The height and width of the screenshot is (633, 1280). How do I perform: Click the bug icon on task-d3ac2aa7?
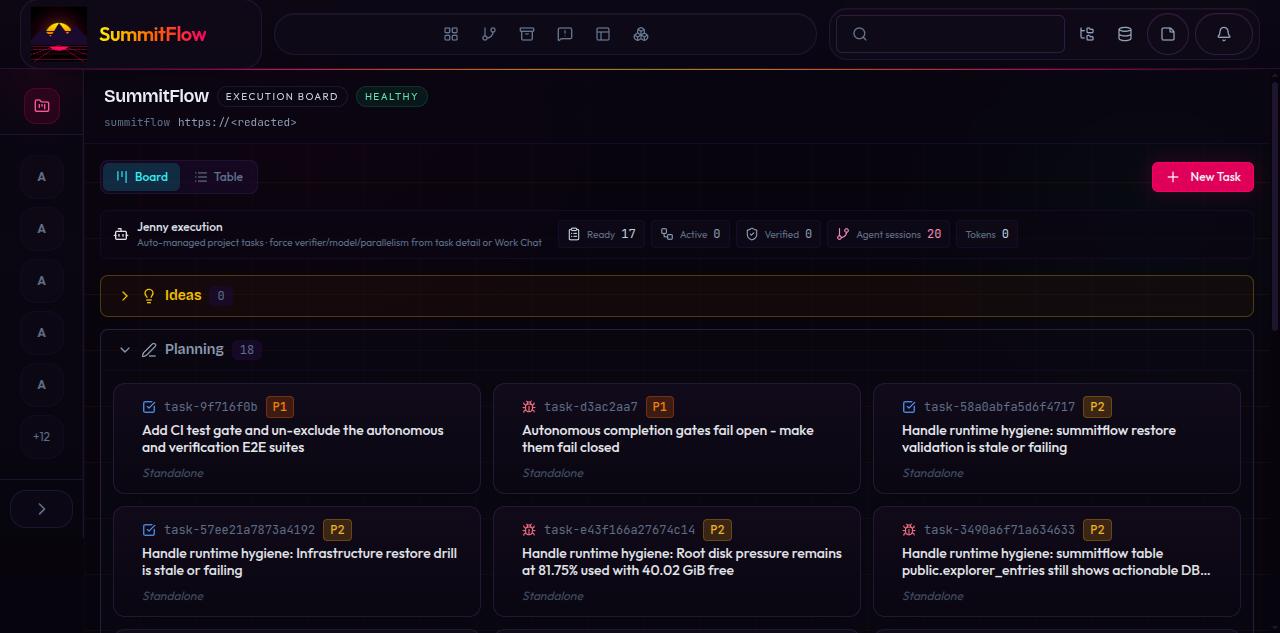click(530, 407)
